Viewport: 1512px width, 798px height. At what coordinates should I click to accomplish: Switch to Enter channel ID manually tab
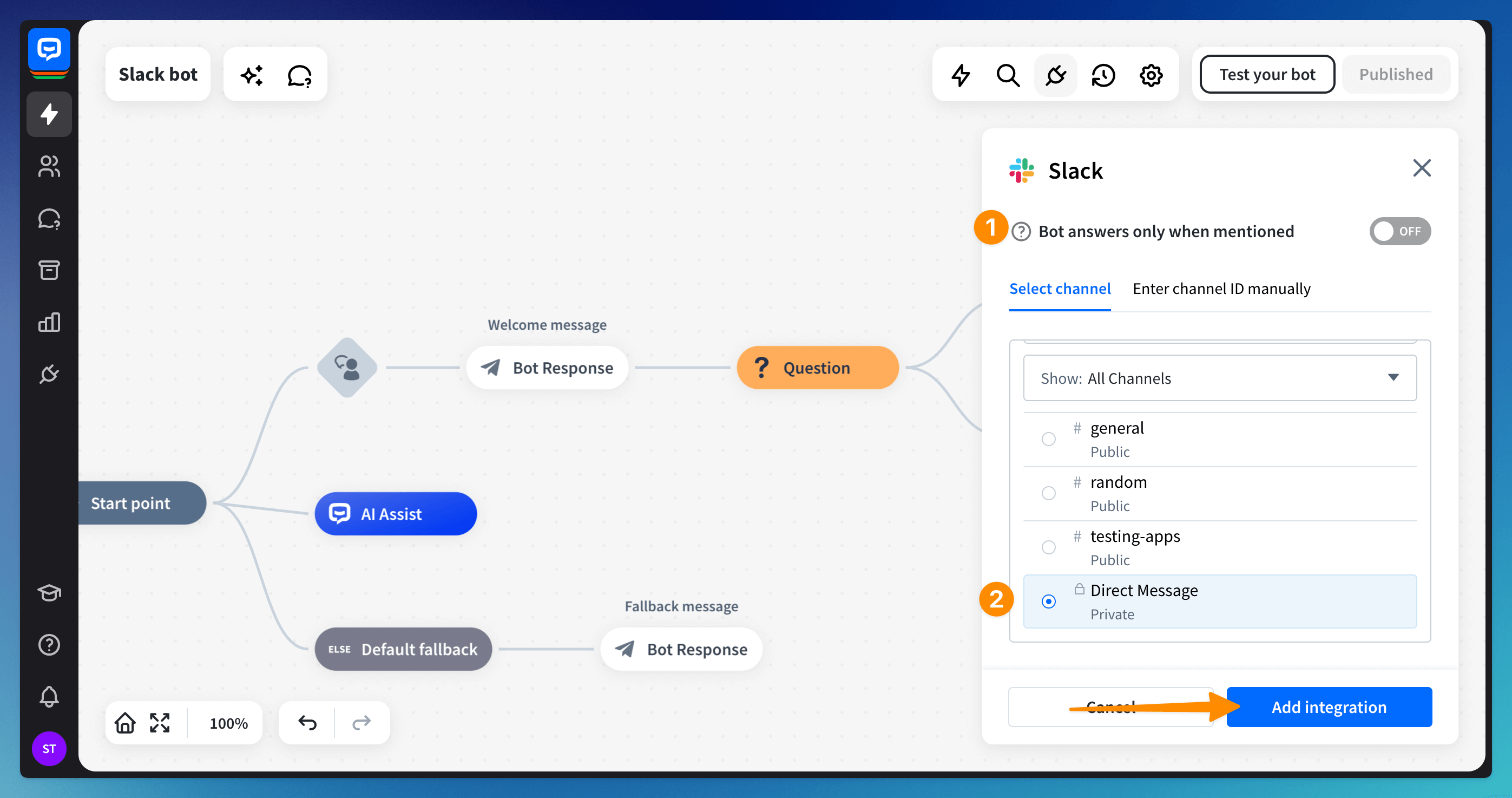[1221, 289]
